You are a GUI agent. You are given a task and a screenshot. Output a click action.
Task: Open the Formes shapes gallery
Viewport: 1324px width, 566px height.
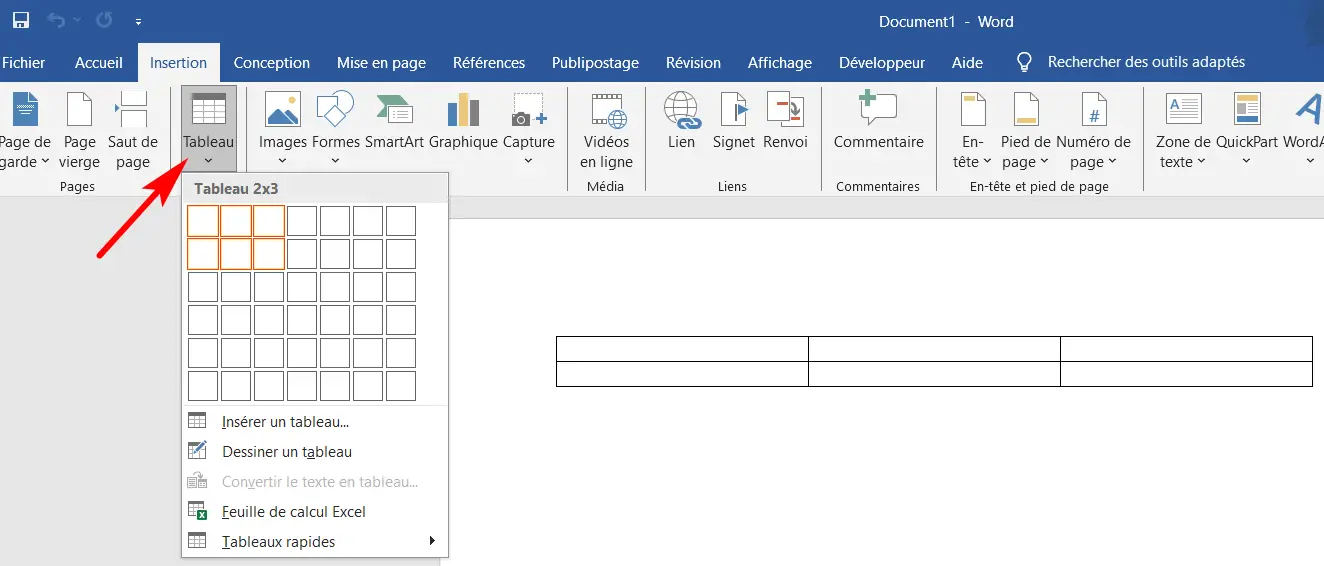point(336,130)
